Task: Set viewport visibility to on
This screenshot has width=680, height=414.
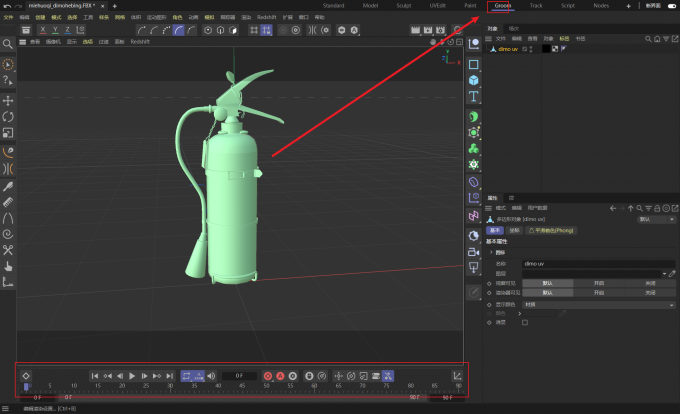Action: [x=599, y=283]
